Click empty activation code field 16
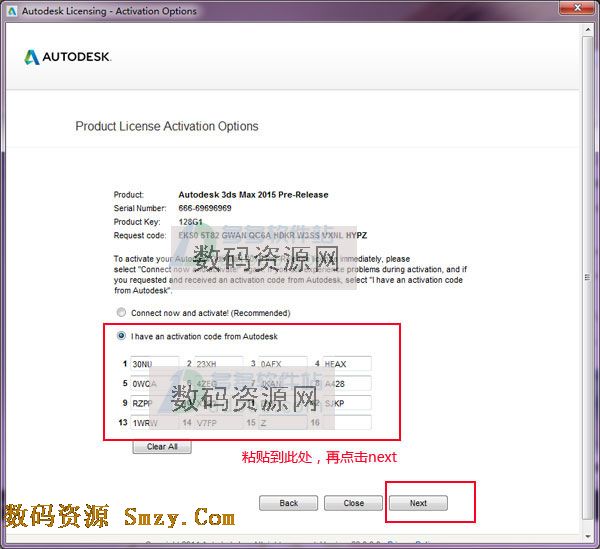 (347, 422)
